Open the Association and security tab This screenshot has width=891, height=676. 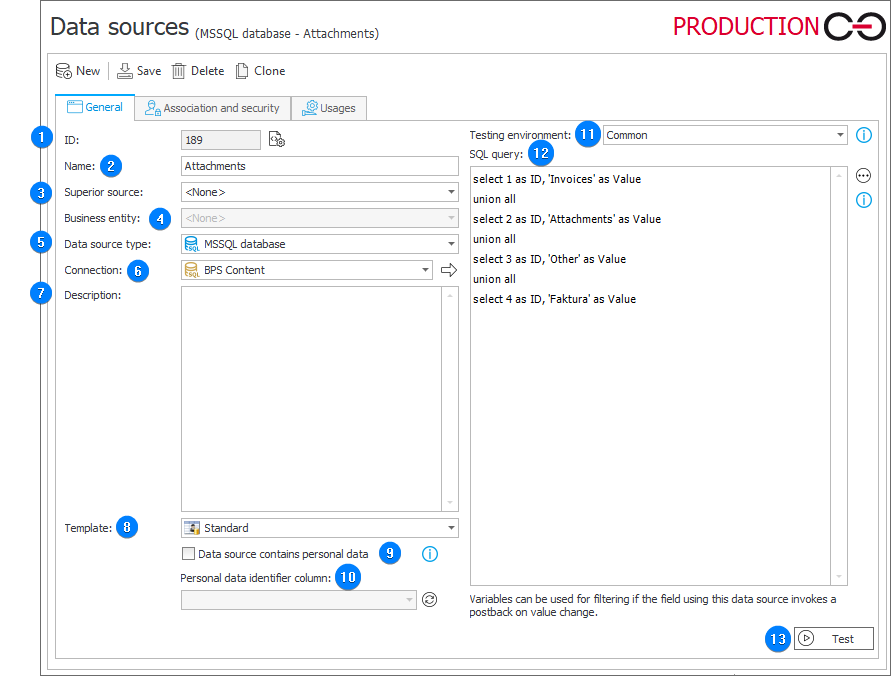tap(213, 108)
